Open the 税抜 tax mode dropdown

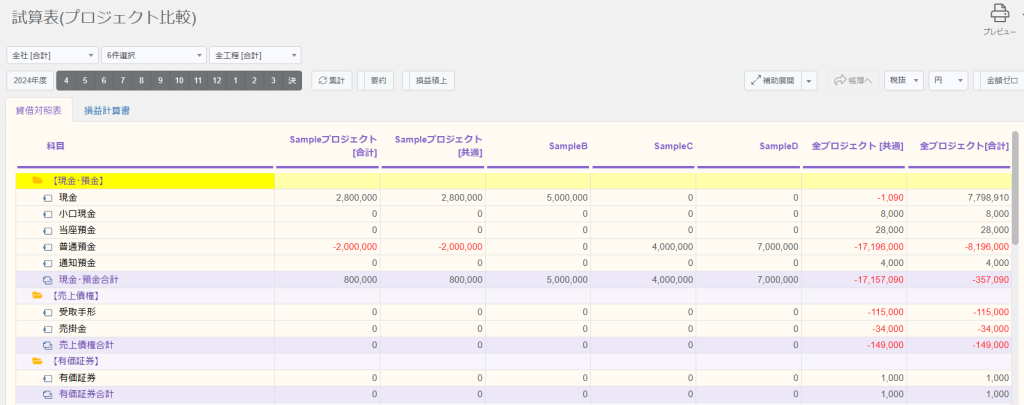904,80
